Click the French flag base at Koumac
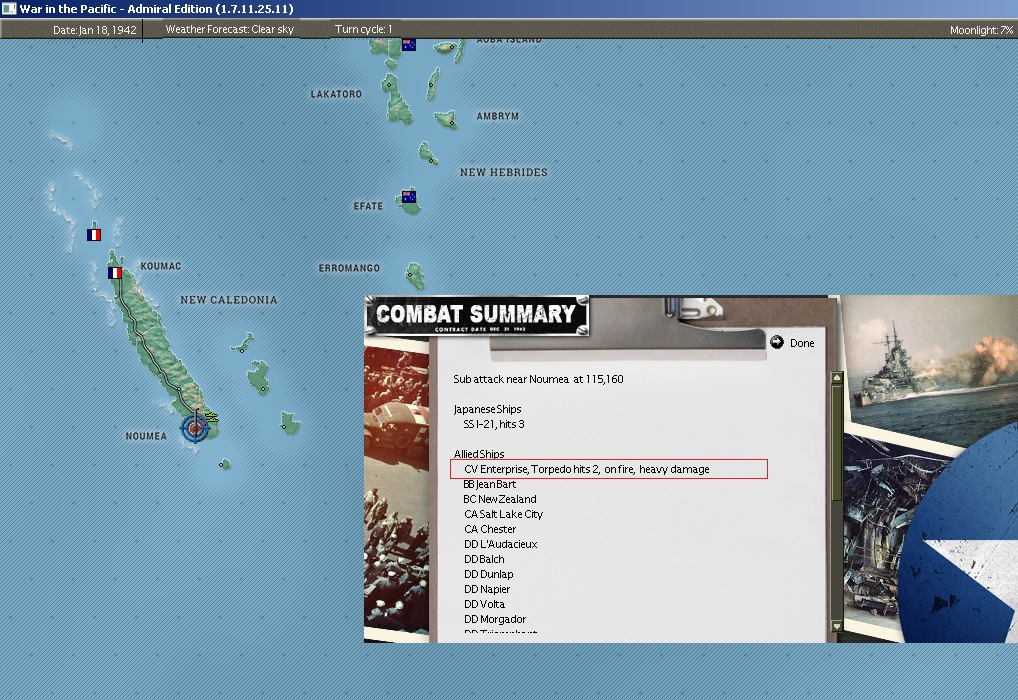 click(115, 273)
